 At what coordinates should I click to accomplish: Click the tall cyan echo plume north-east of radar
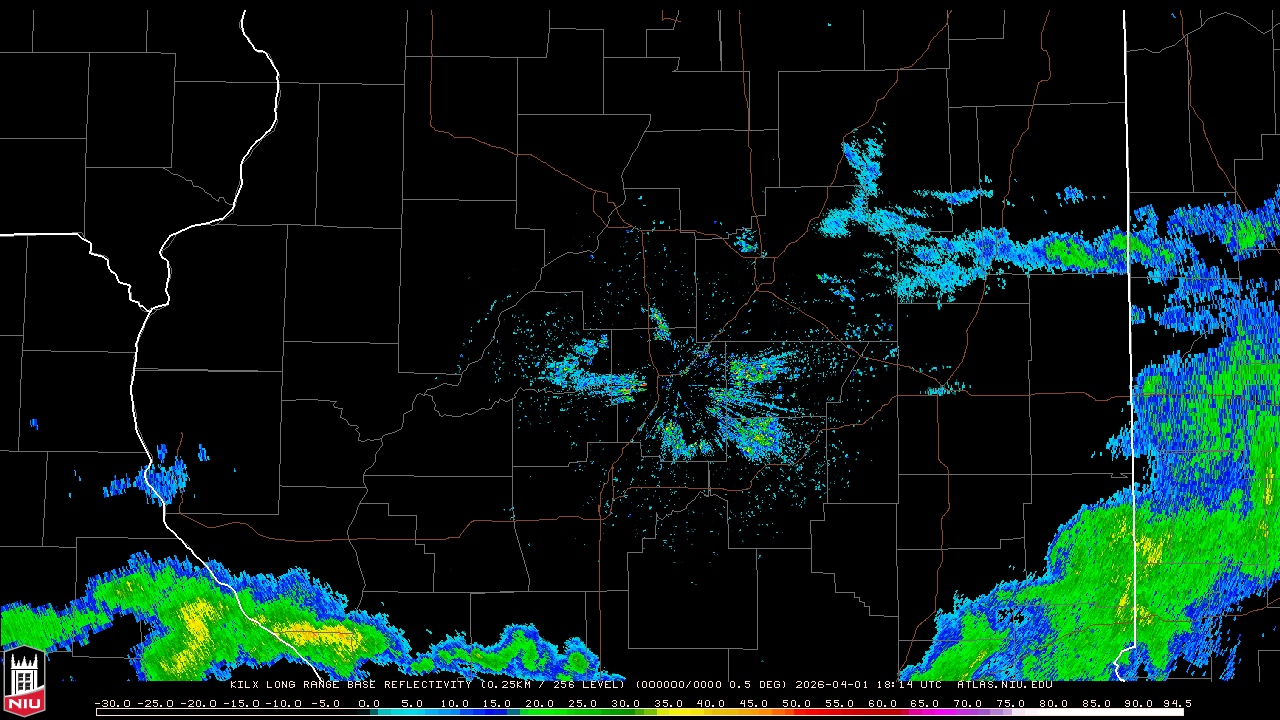pos(863,170)
